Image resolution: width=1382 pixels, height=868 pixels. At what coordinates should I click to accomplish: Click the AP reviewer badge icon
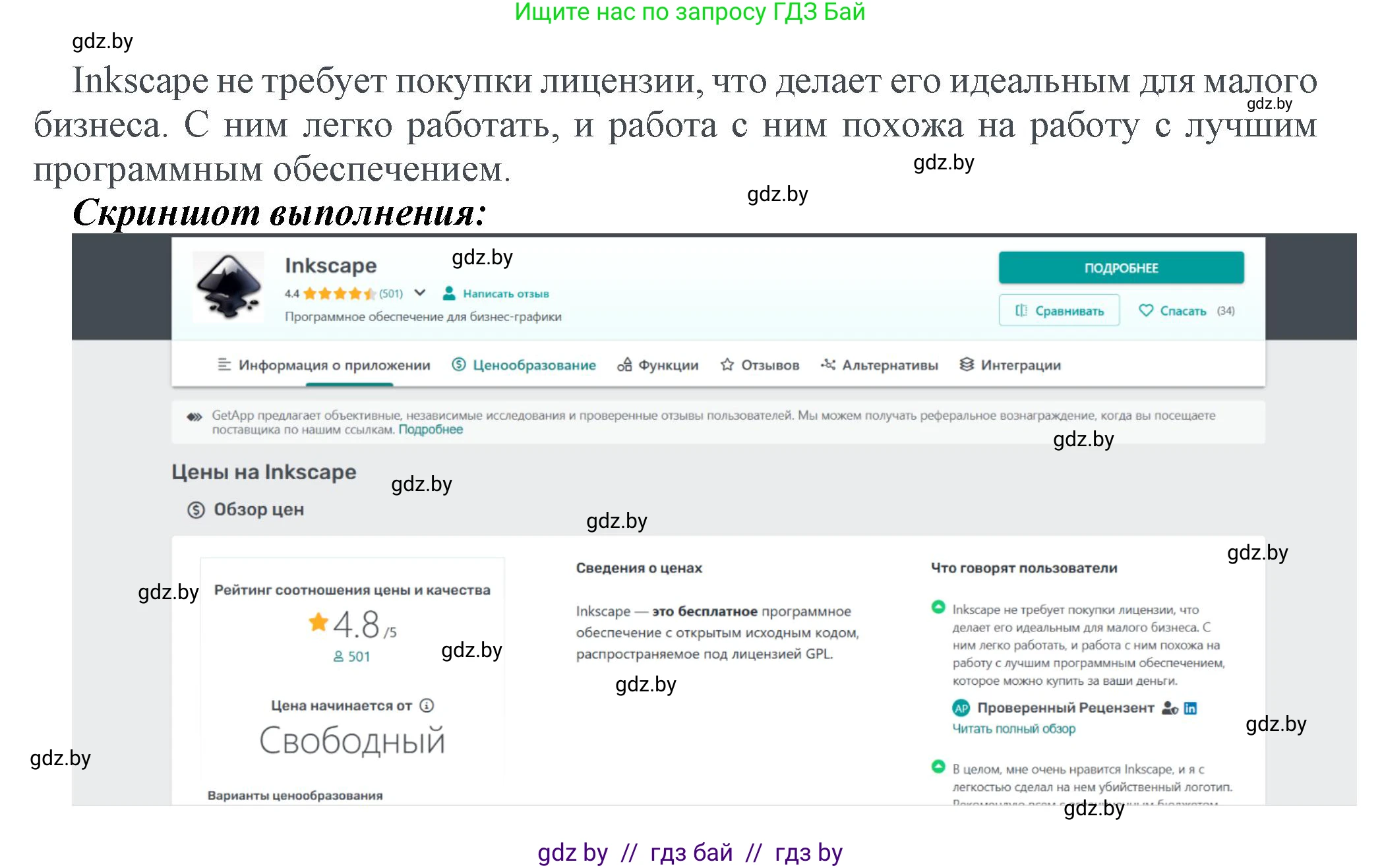960,708
